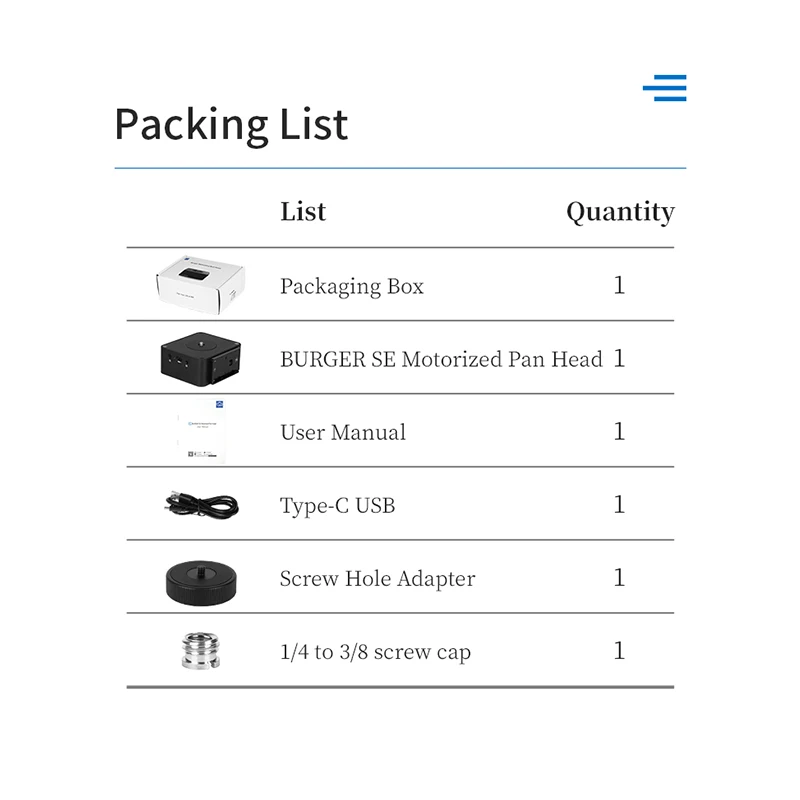Select the Packaging Box text label
800x800 pixels.
click(352, 287)
